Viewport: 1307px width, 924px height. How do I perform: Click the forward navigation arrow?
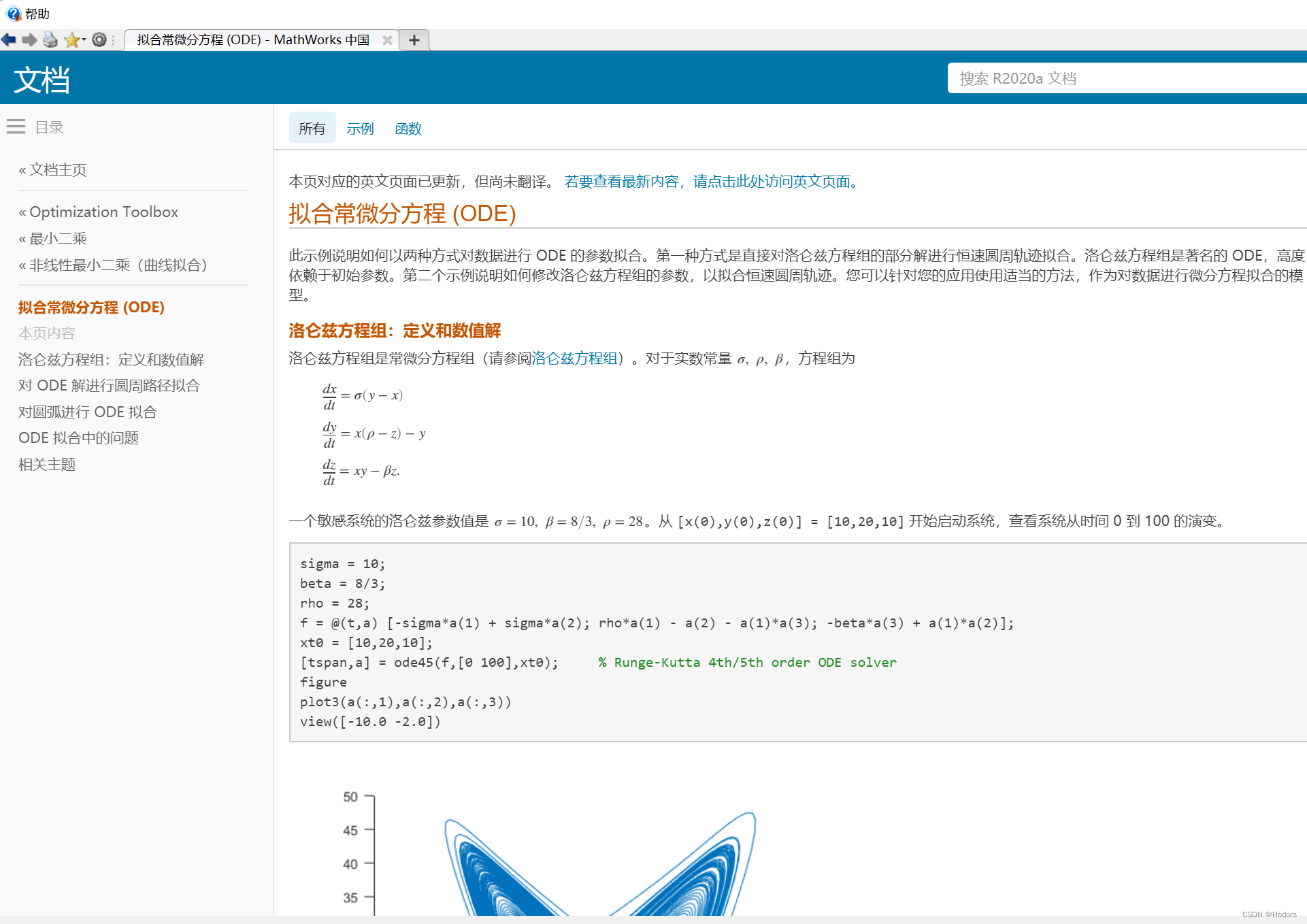tap(29, 40)
